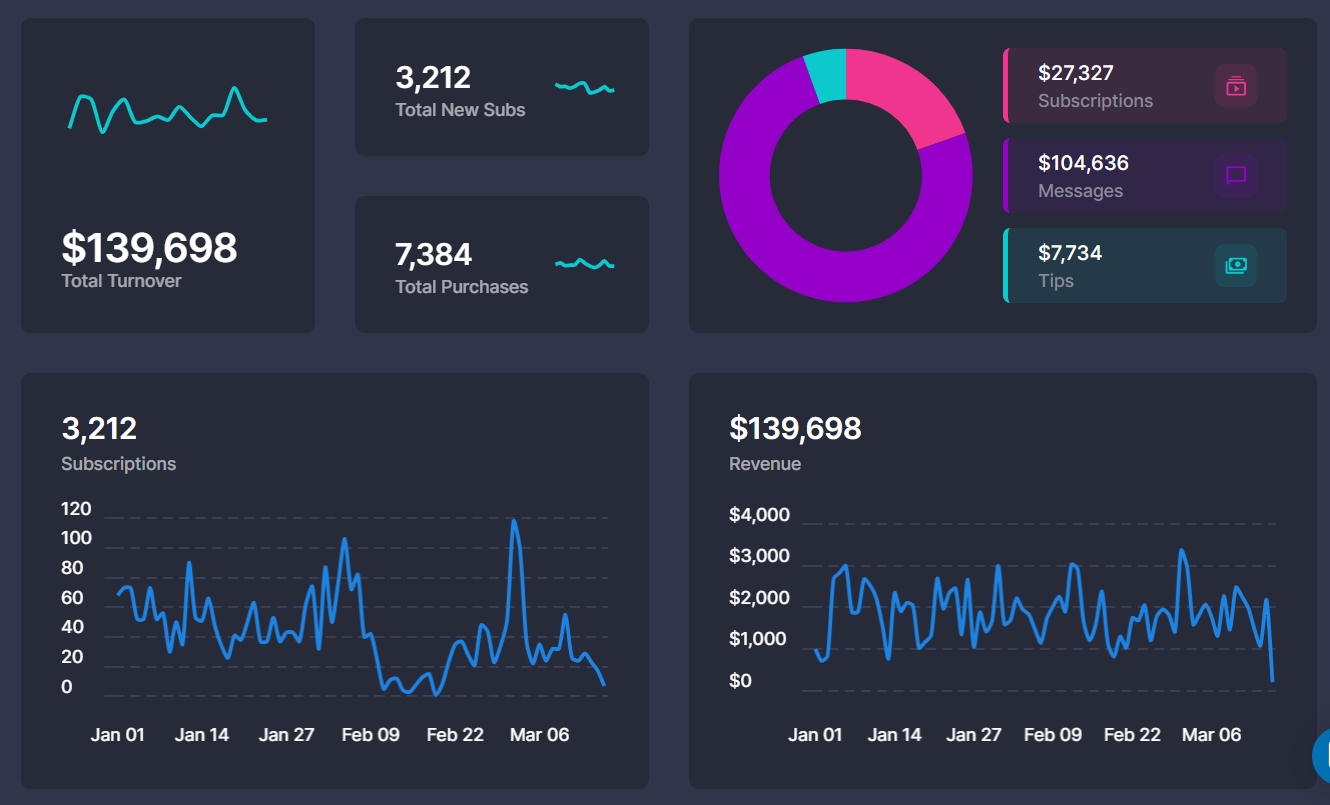The image size is (1330, 805).
Task: Click Jan 27 on the Subscriptions chart axis
Action: point(287,735)
